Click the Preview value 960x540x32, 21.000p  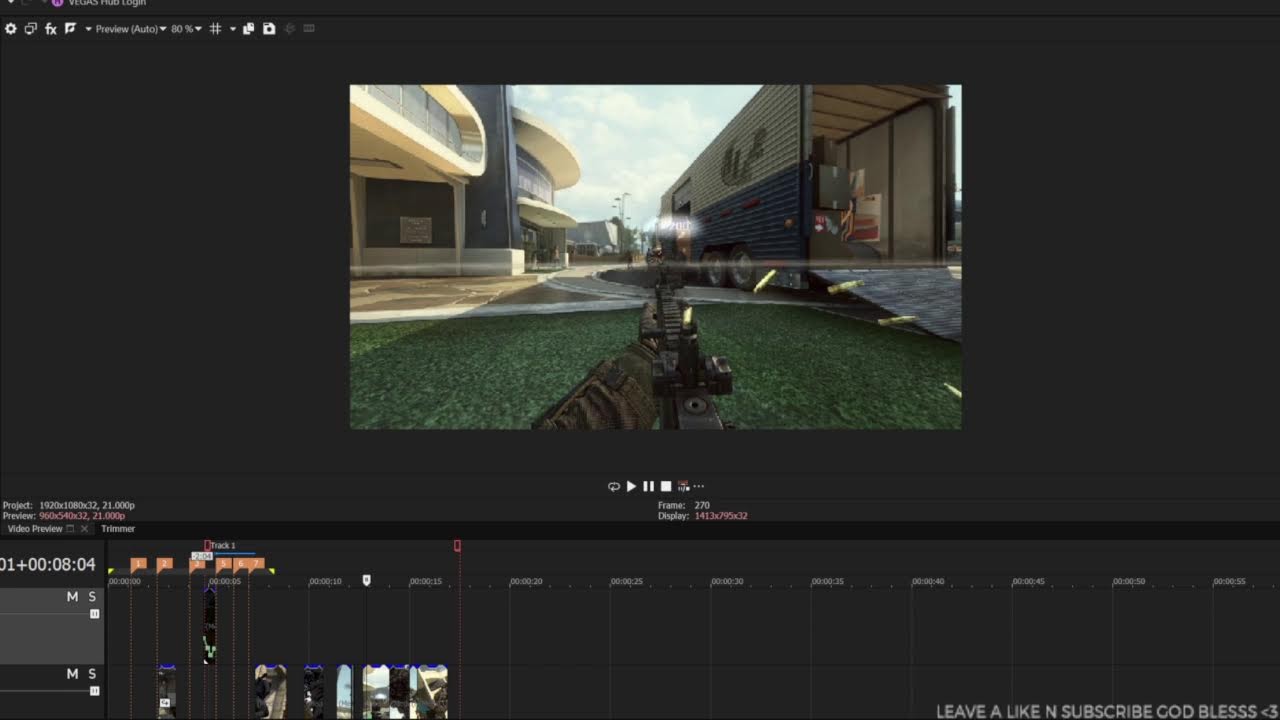point(82,516)
